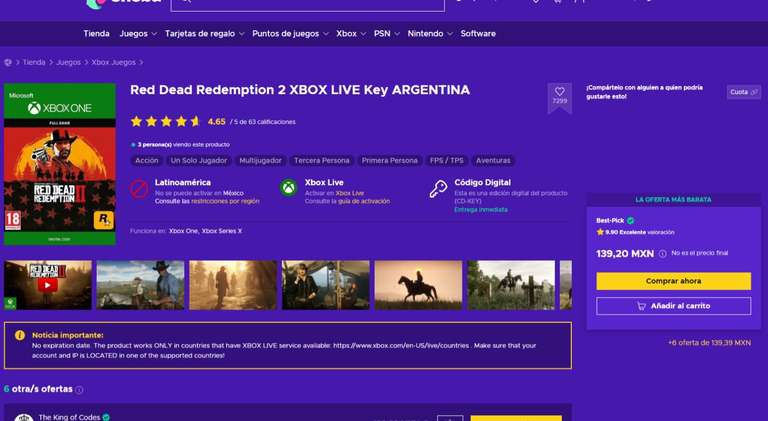The image size is (768, 421).
Task: Click the Entrega inmediata link
Action: pos(481,210)
